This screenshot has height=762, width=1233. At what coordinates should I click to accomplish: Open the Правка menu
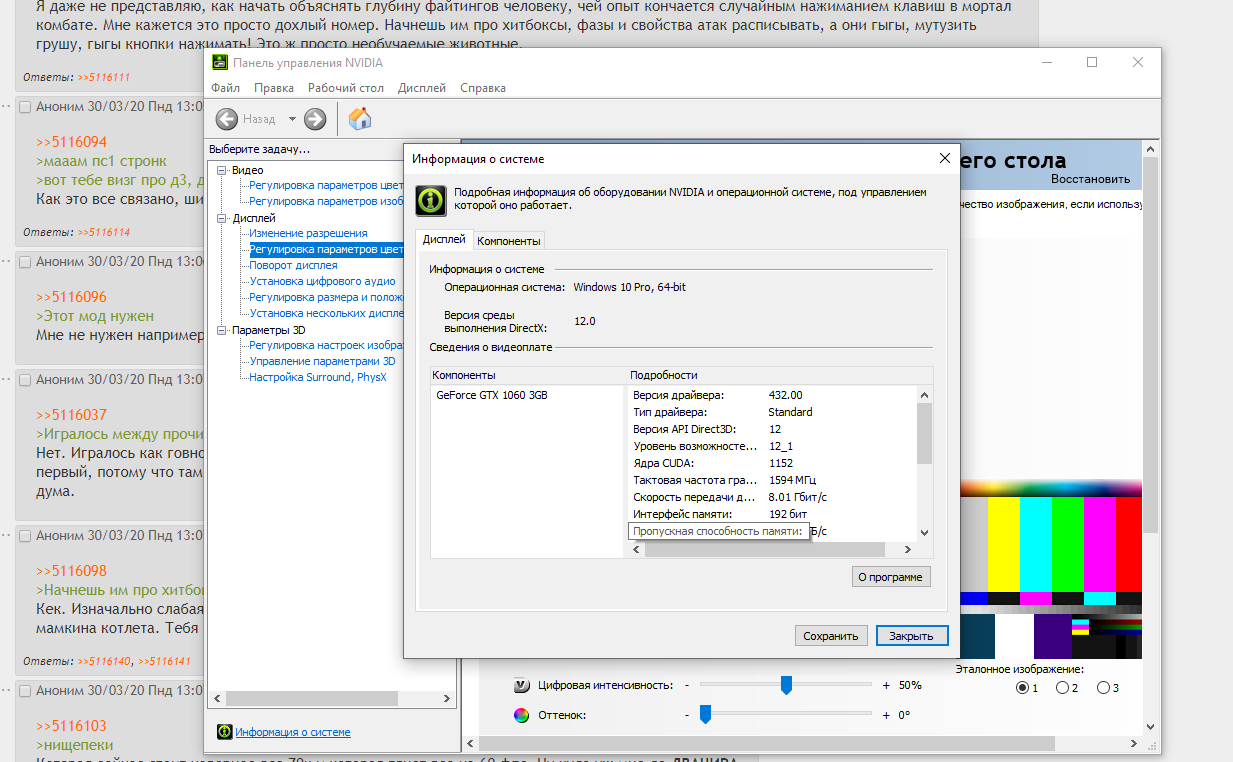pos(274,88)
